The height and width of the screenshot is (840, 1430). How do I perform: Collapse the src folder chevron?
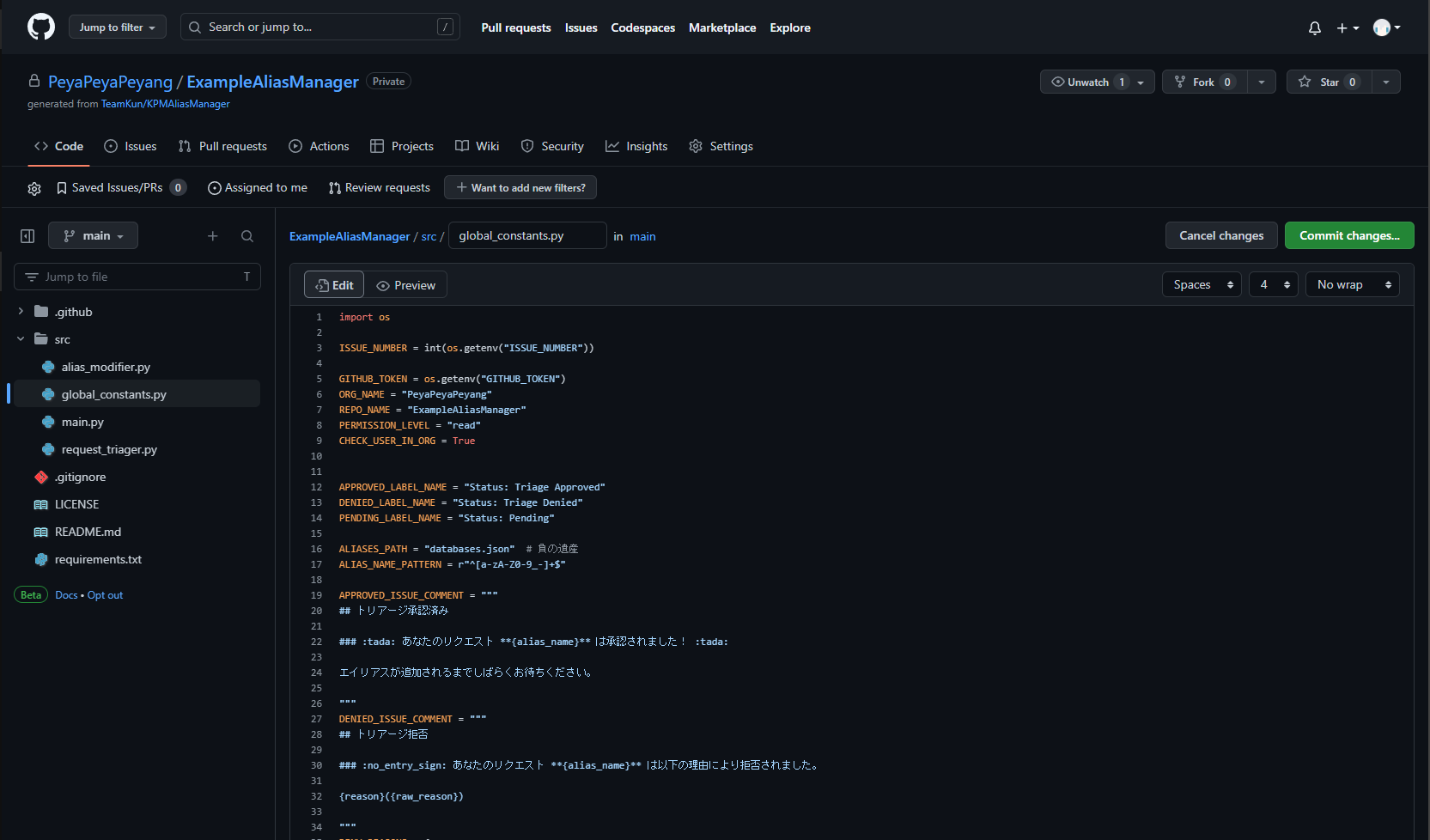tap(21, 338)
